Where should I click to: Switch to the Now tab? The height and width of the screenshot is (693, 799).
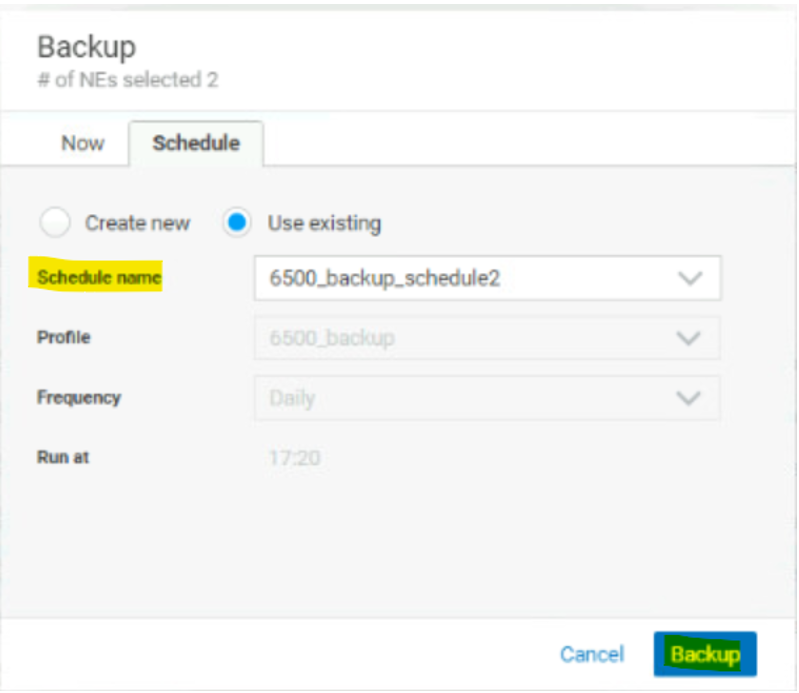(83, 143)
